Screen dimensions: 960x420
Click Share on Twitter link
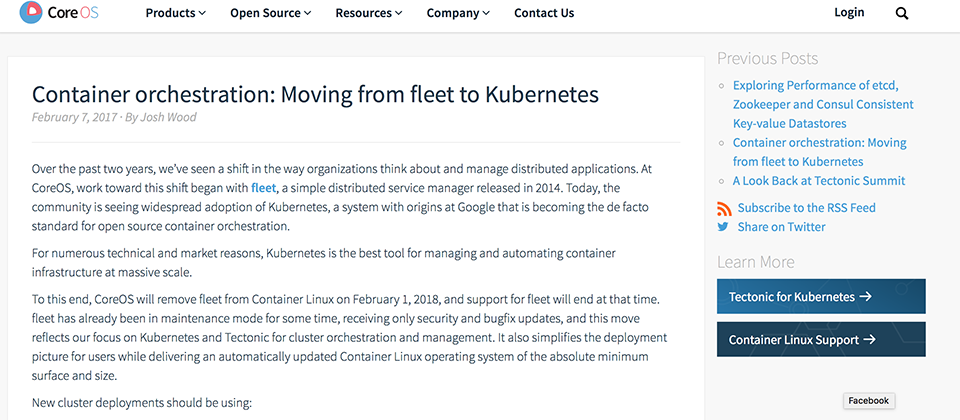point(781,227)
